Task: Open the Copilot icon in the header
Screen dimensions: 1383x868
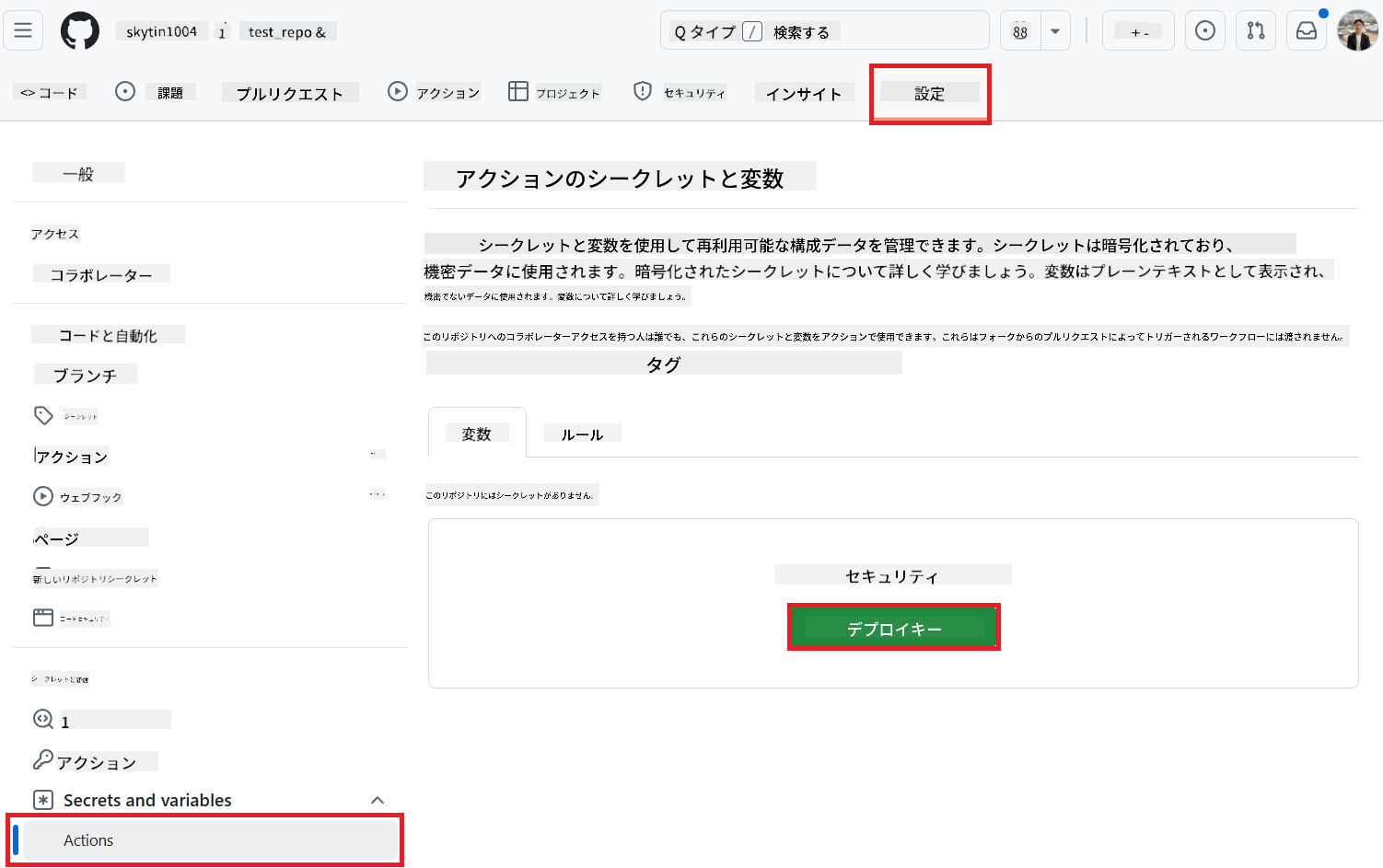Action: [1020, 31]
